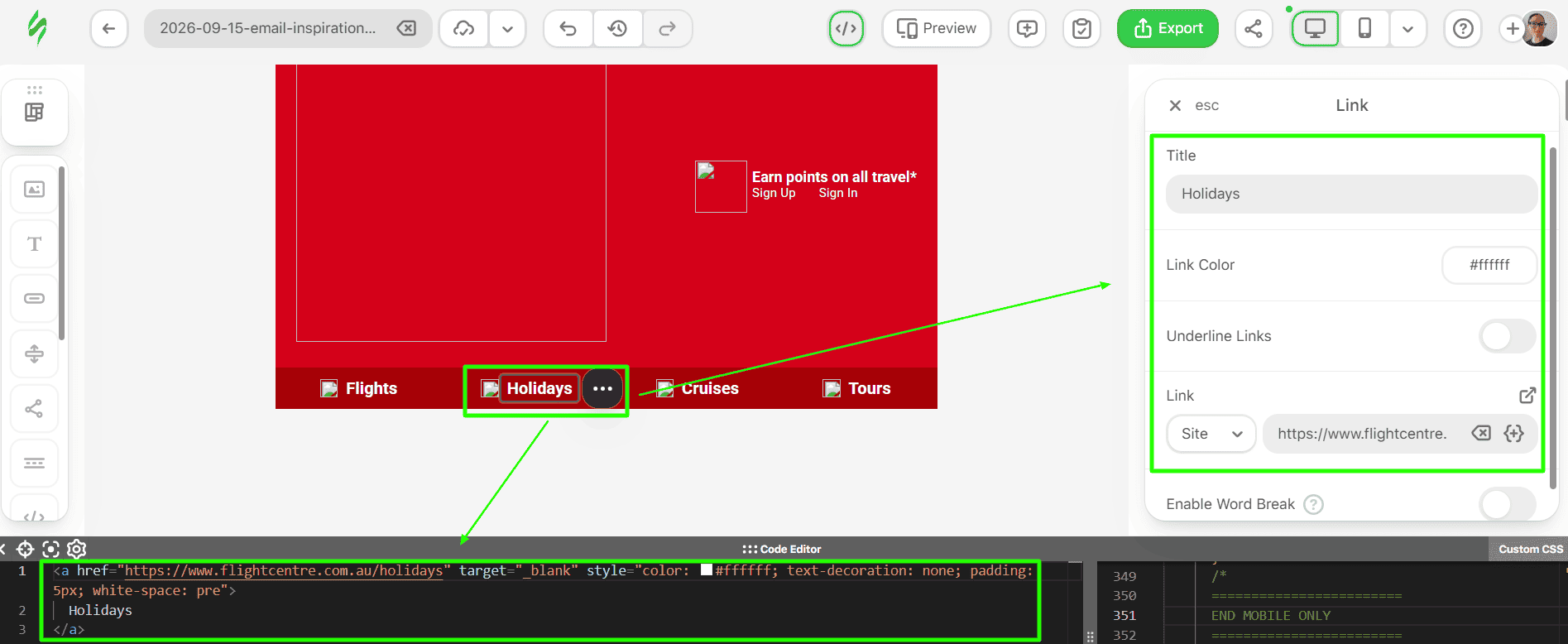Click the esc label in Link panel
Viewport: 1568px width, 644px height.
(1206, 105)
